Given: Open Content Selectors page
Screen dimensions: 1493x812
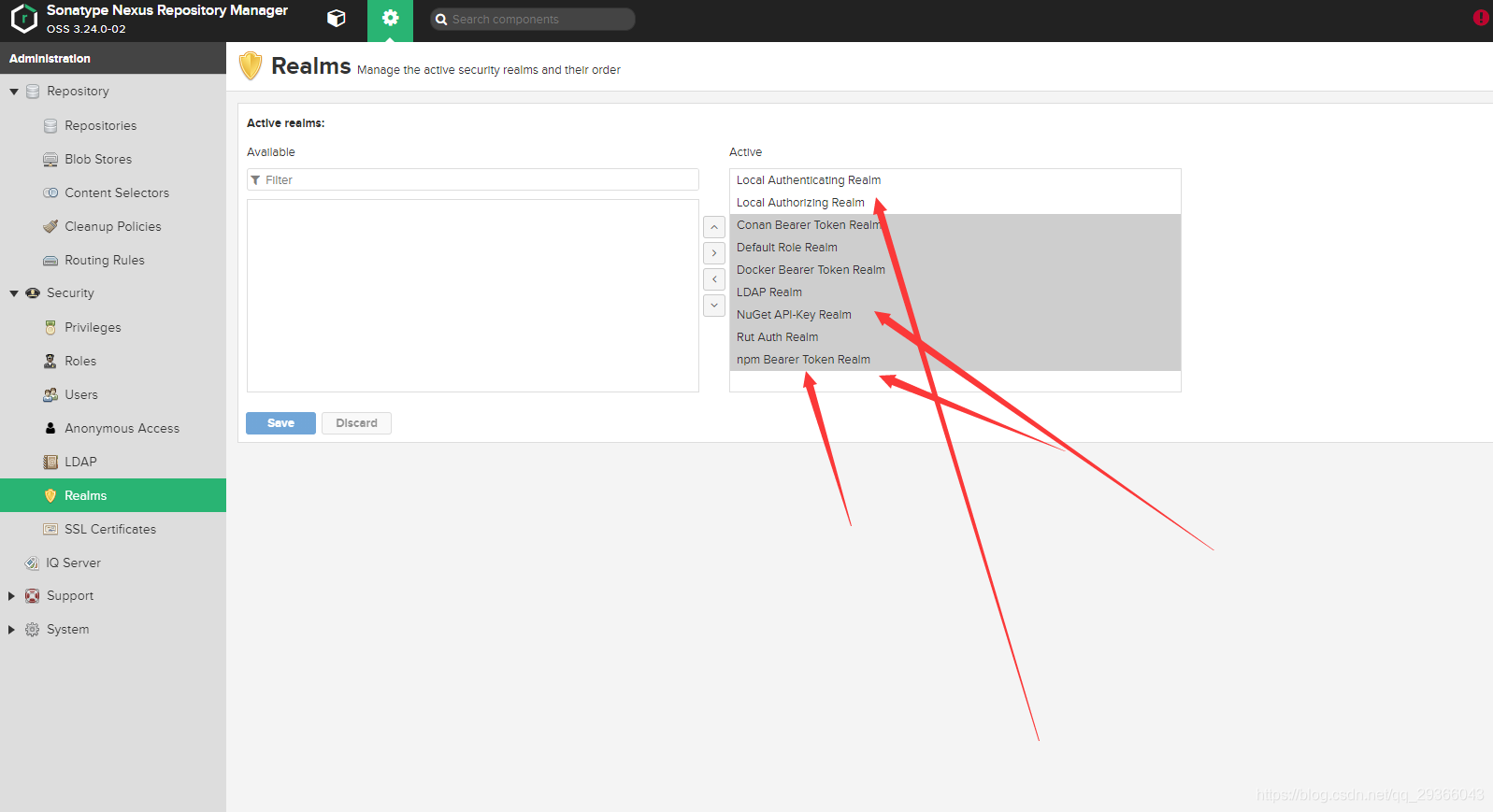Looking at the screenshot, I should click(x=117, y=193).
